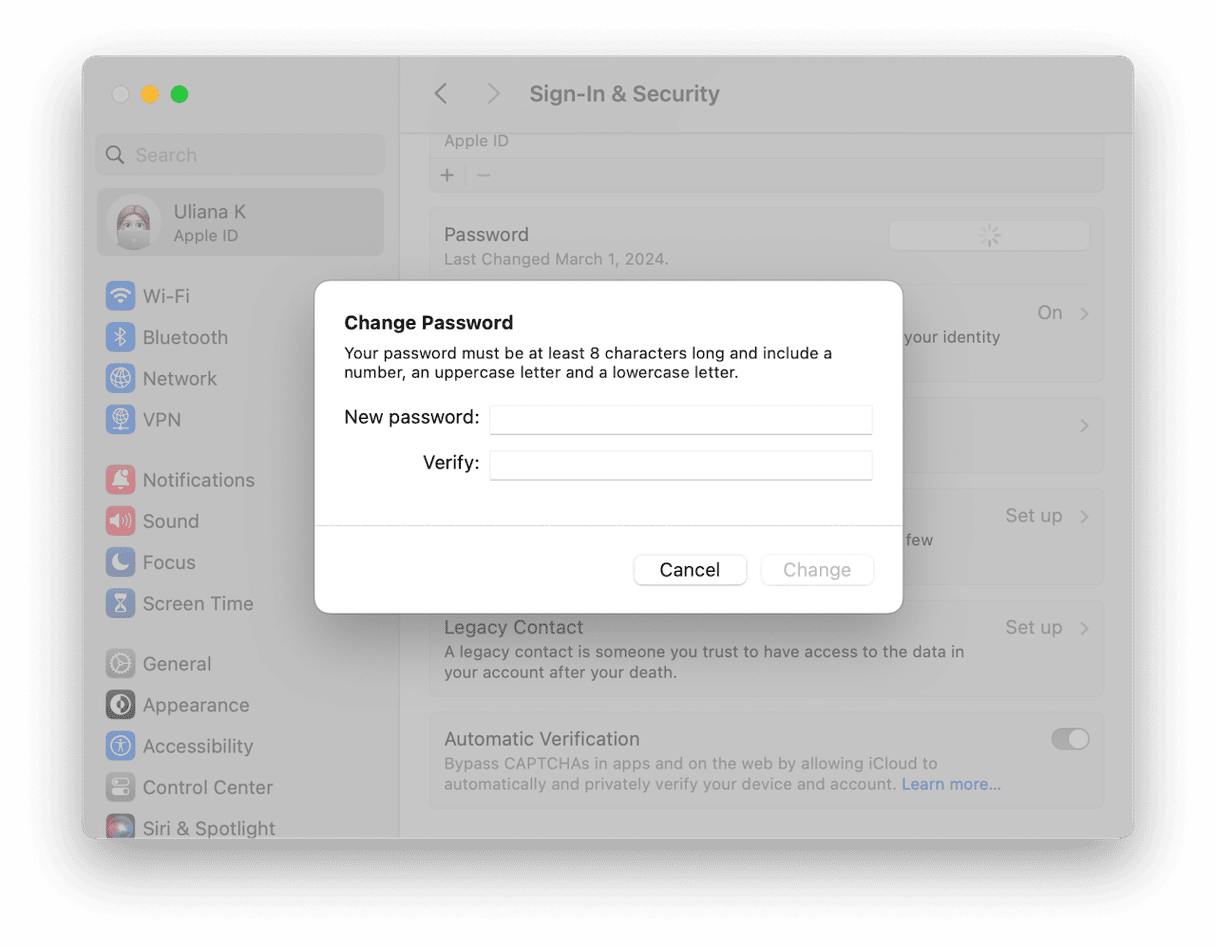Screen dimensions: 1216x947
Task: Open two-factor authentication via the On chevron
Action: pyautogui.click(x=1084, y=312)
